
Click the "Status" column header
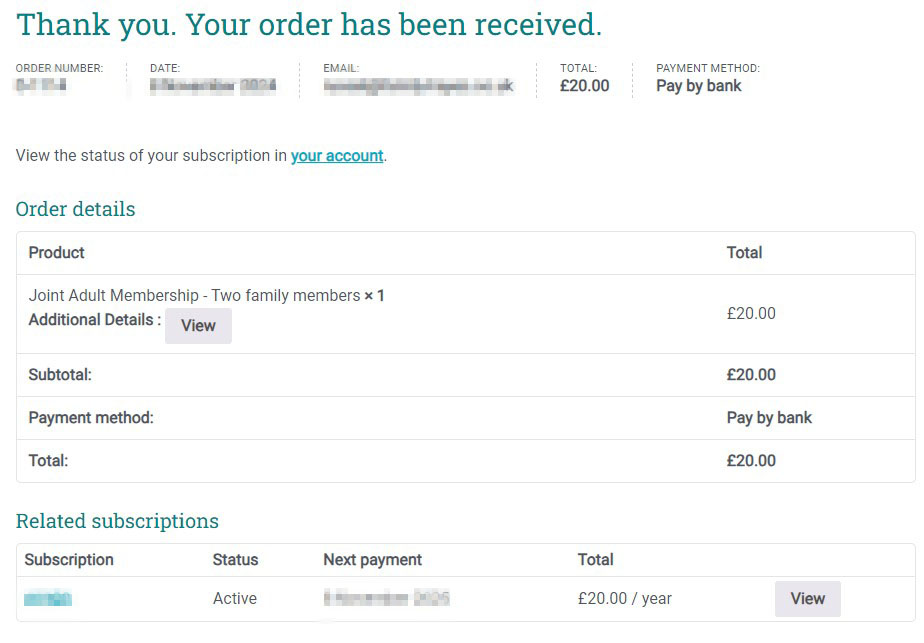pos(235,560)
